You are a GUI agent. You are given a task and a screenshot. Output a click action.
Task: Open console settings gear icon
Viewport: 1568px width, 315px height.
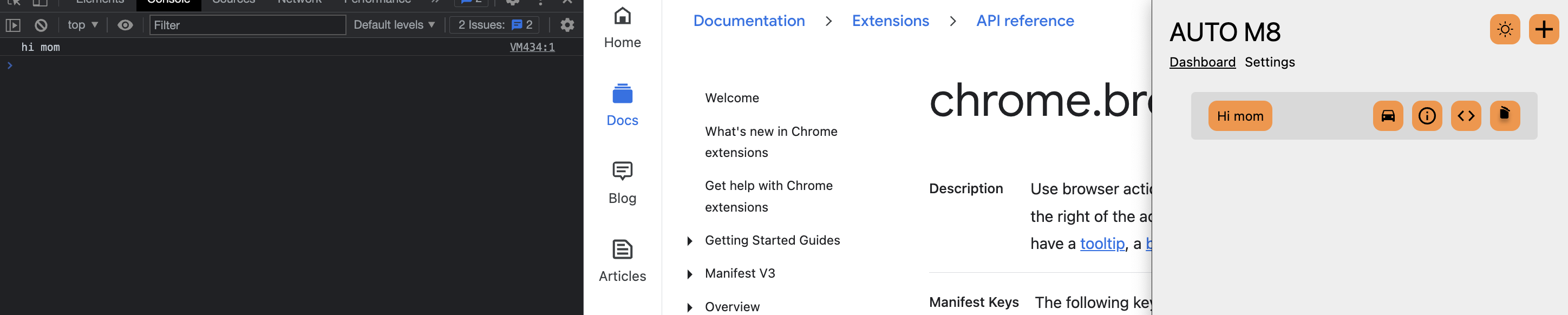[567, 25]
